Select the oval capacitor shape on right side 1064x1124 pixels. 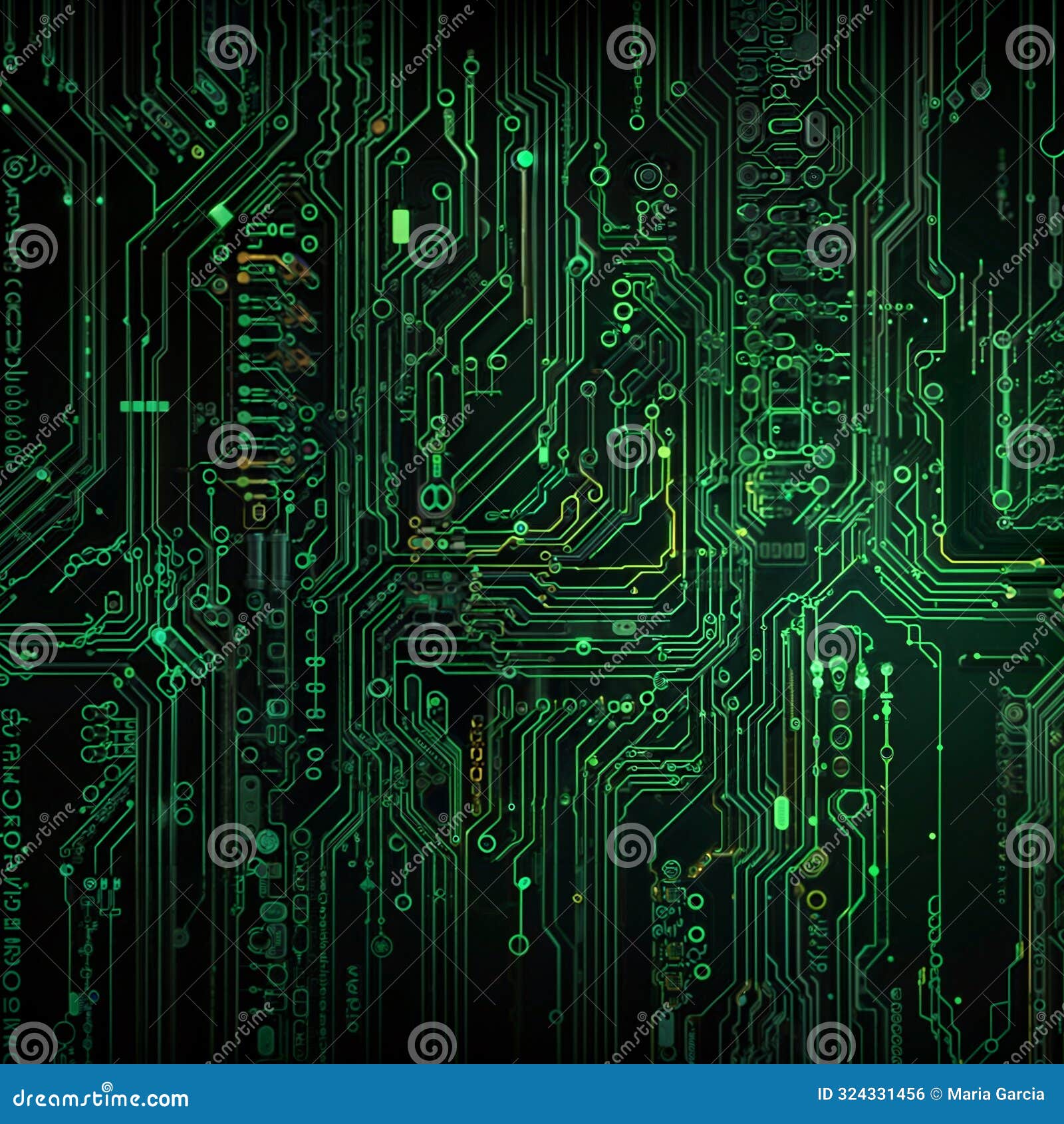pyautogui.click(x=785, y=126)
